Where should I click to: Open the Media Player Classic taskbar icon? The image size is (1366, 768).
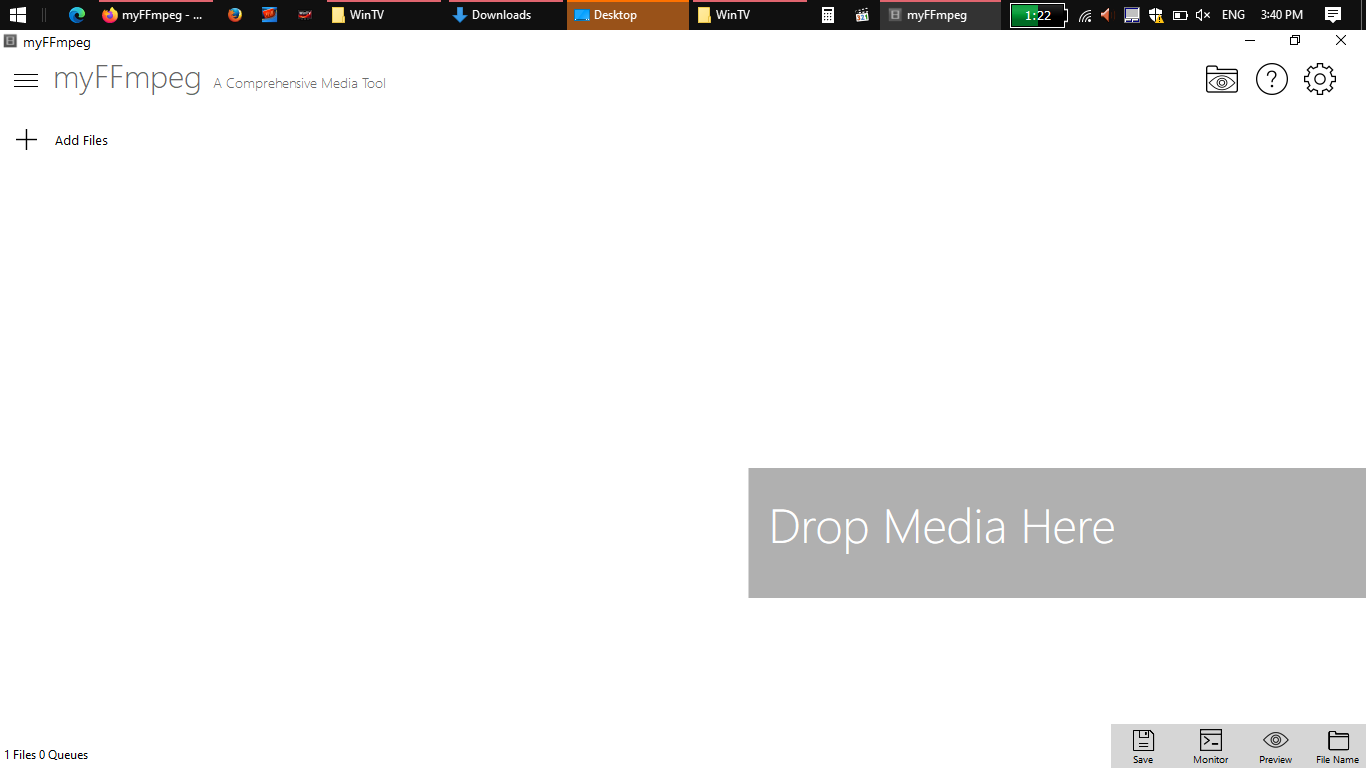(x=861, y=15)
